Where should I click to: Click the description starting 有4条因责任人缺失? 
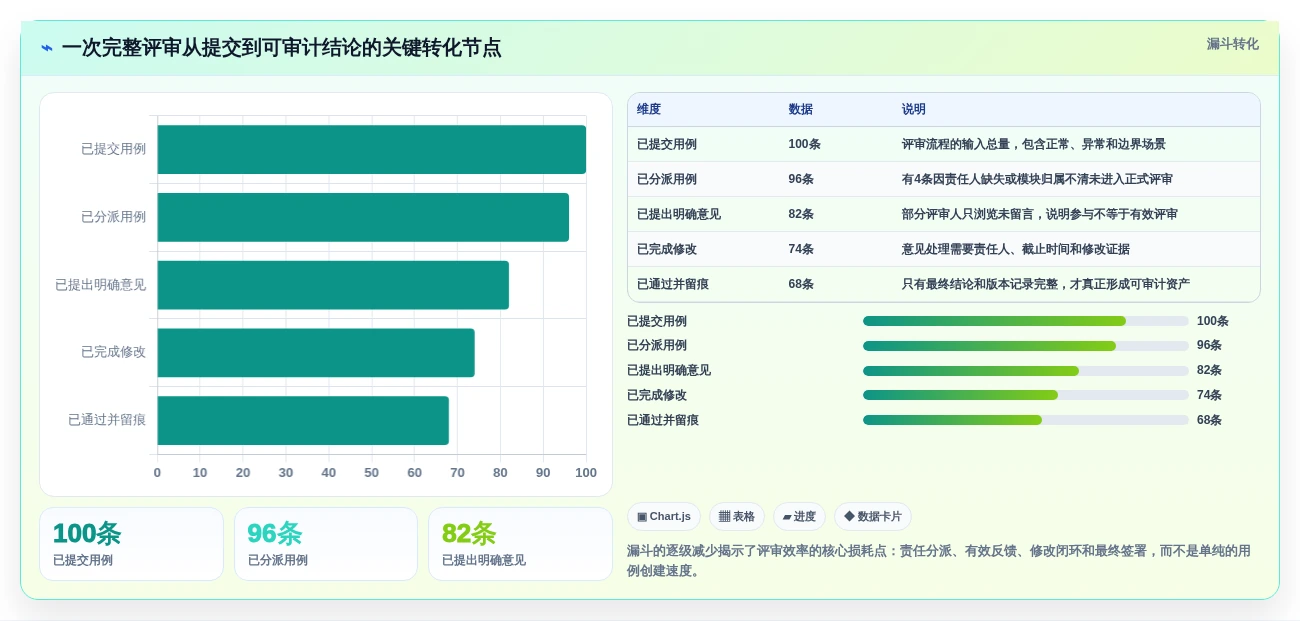click(x=1037, y=179)
